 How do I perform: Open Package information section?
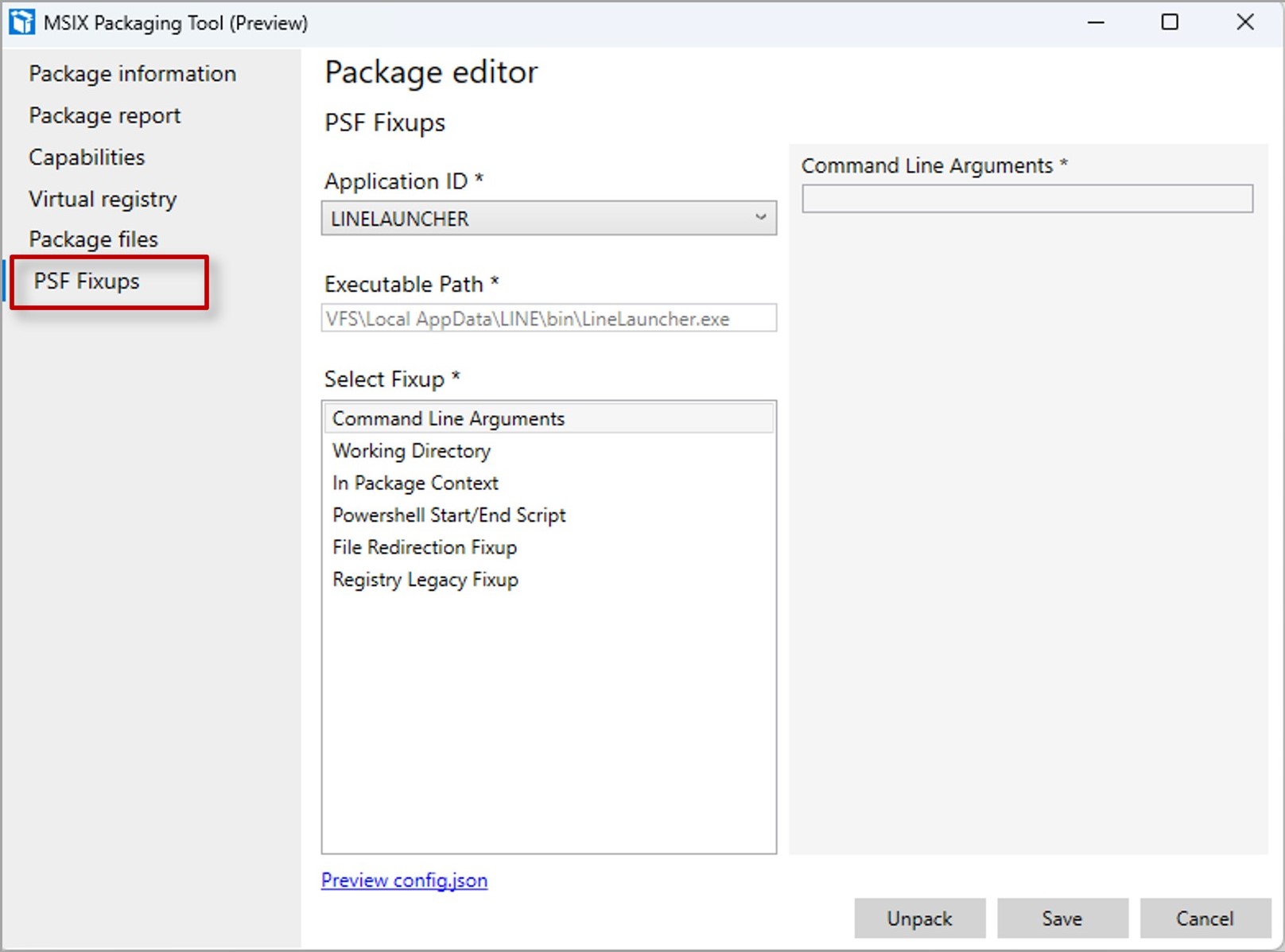point(132,73)
